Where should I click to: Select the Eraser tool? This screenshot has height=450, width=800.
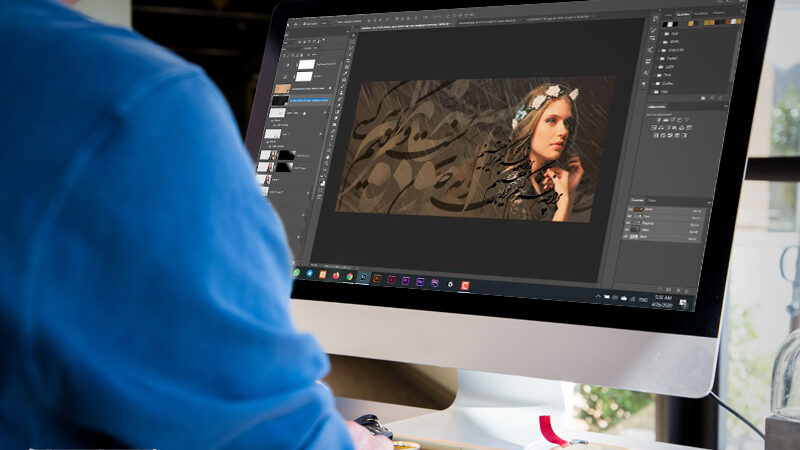339,106
